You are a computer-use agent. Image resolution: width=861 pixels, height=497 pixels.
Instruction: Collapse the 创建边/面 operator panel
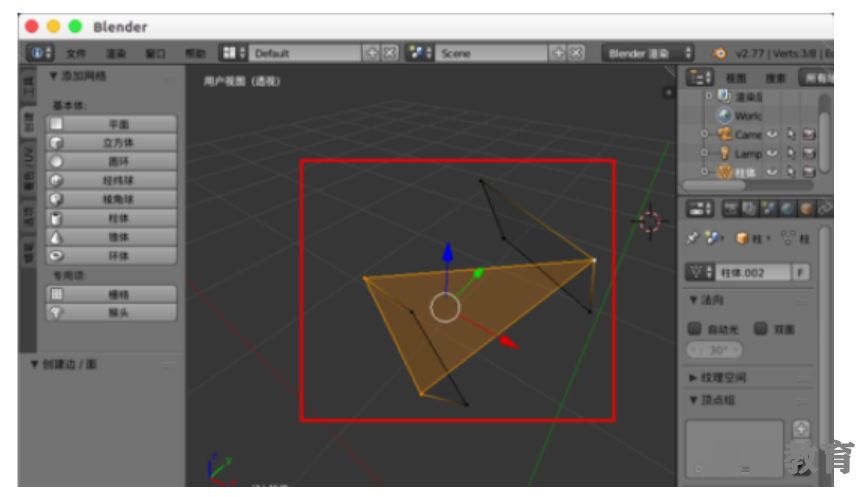point(34,364)
